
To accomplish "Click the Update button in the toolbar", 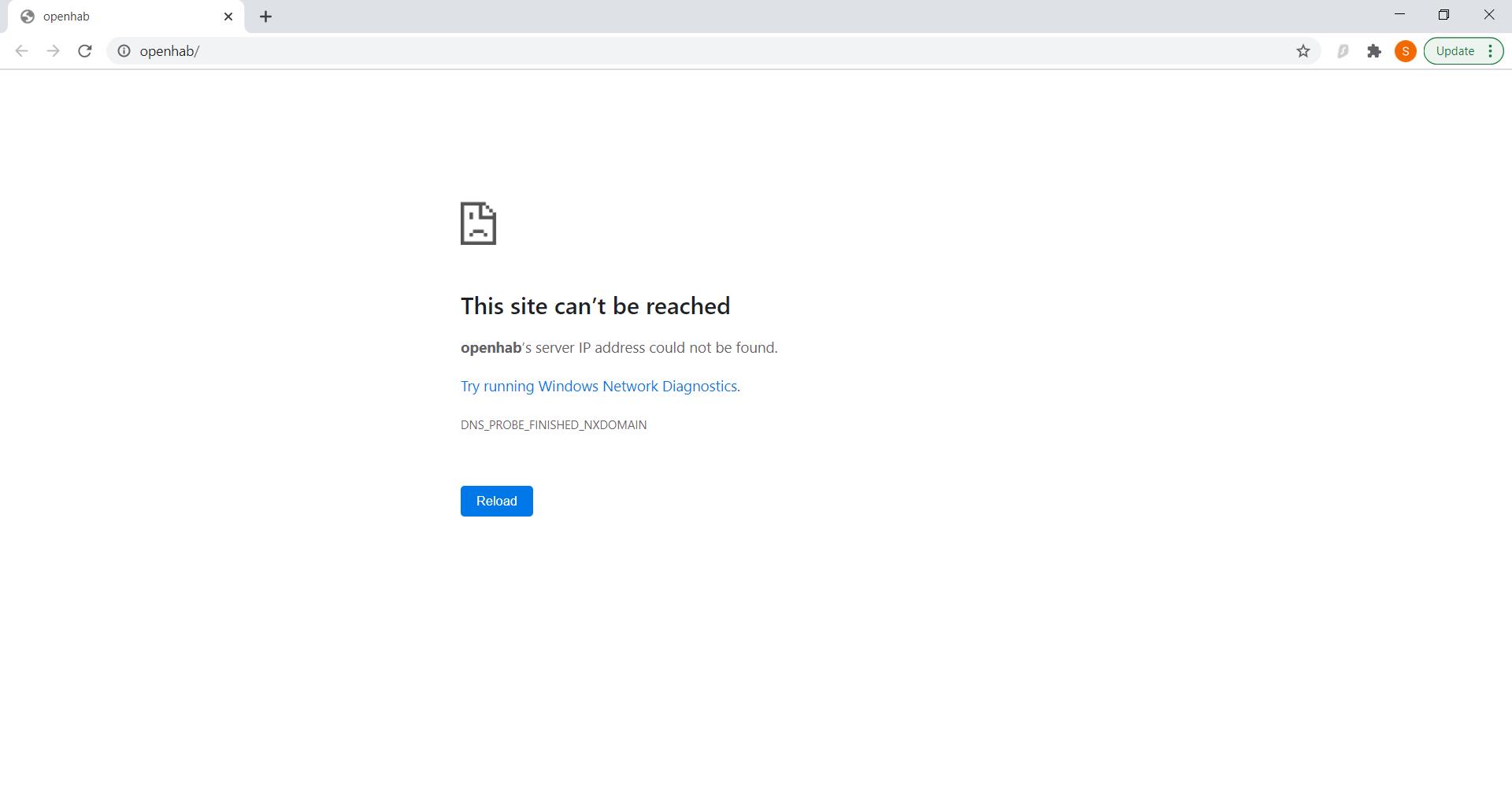I will 1455,51.
